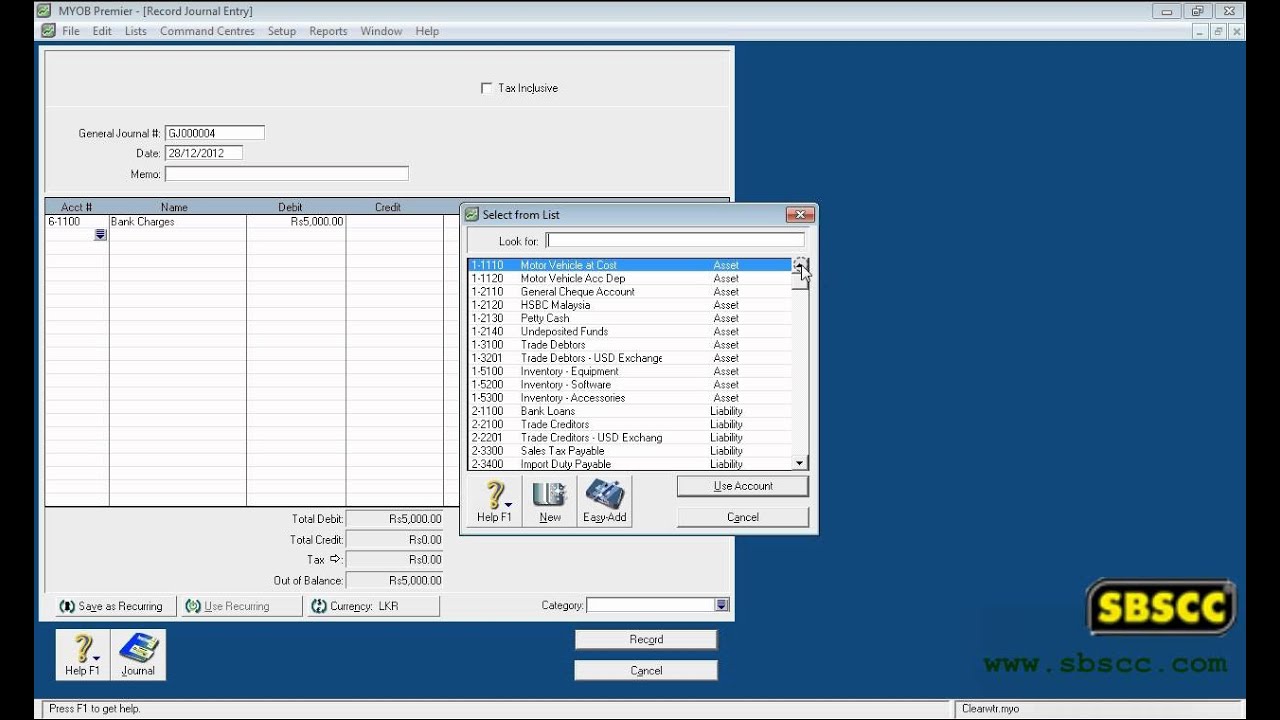The image size is (1280, 720).
Task: Select Undeposited Funds account row
Action: (630, 331)
